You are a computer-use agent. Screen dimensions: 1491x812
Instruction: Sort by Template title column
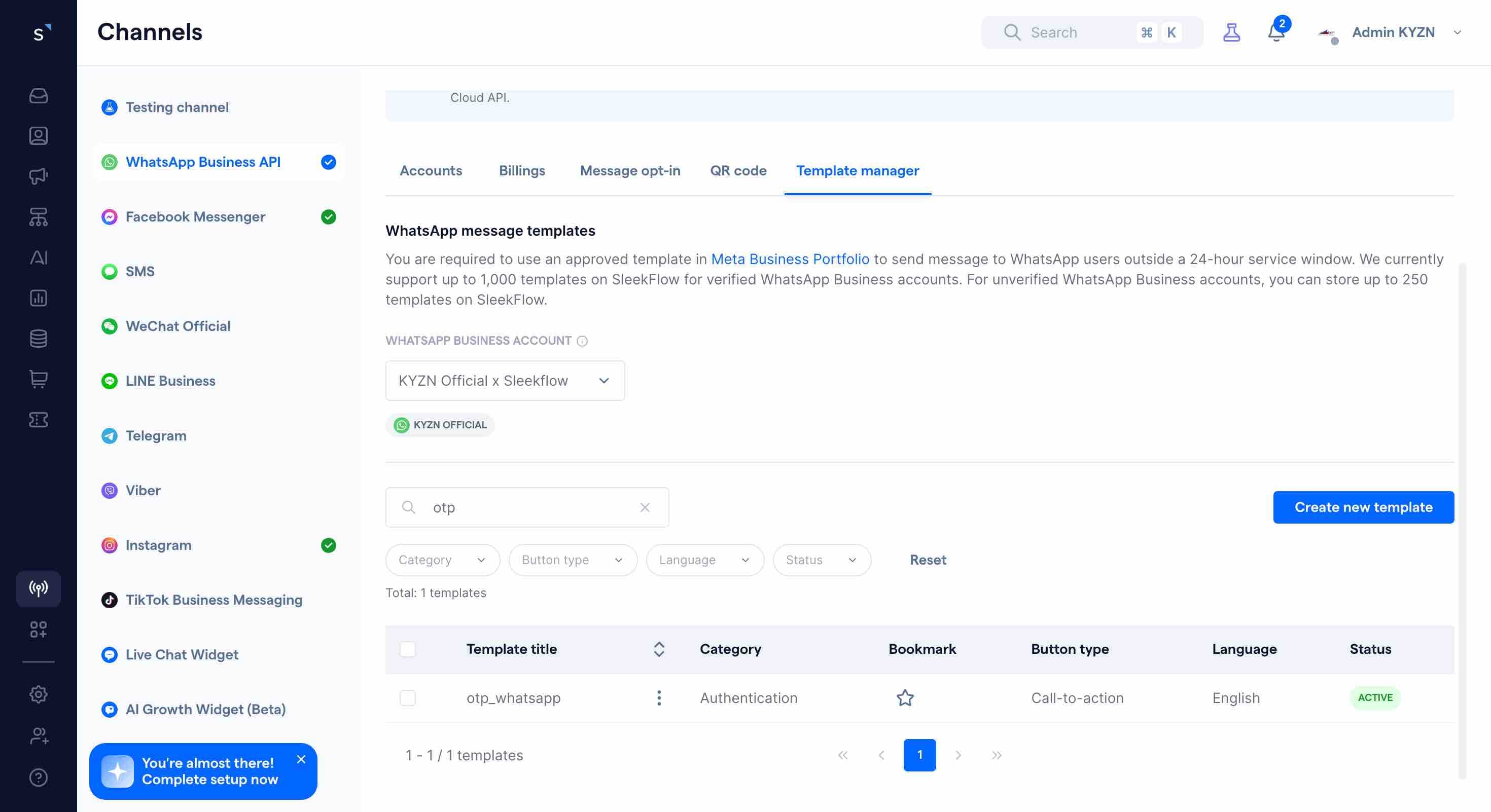(x=659, y=649)
